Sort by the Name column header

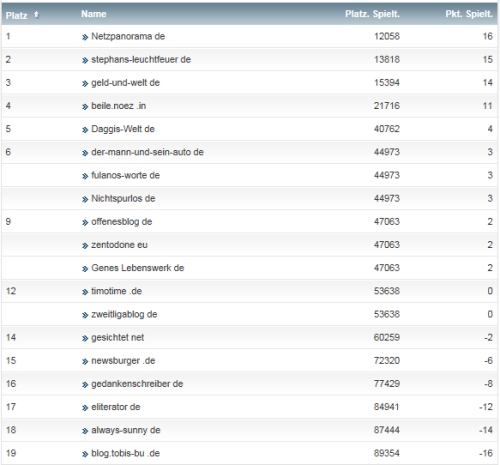(x=94, y=14)
